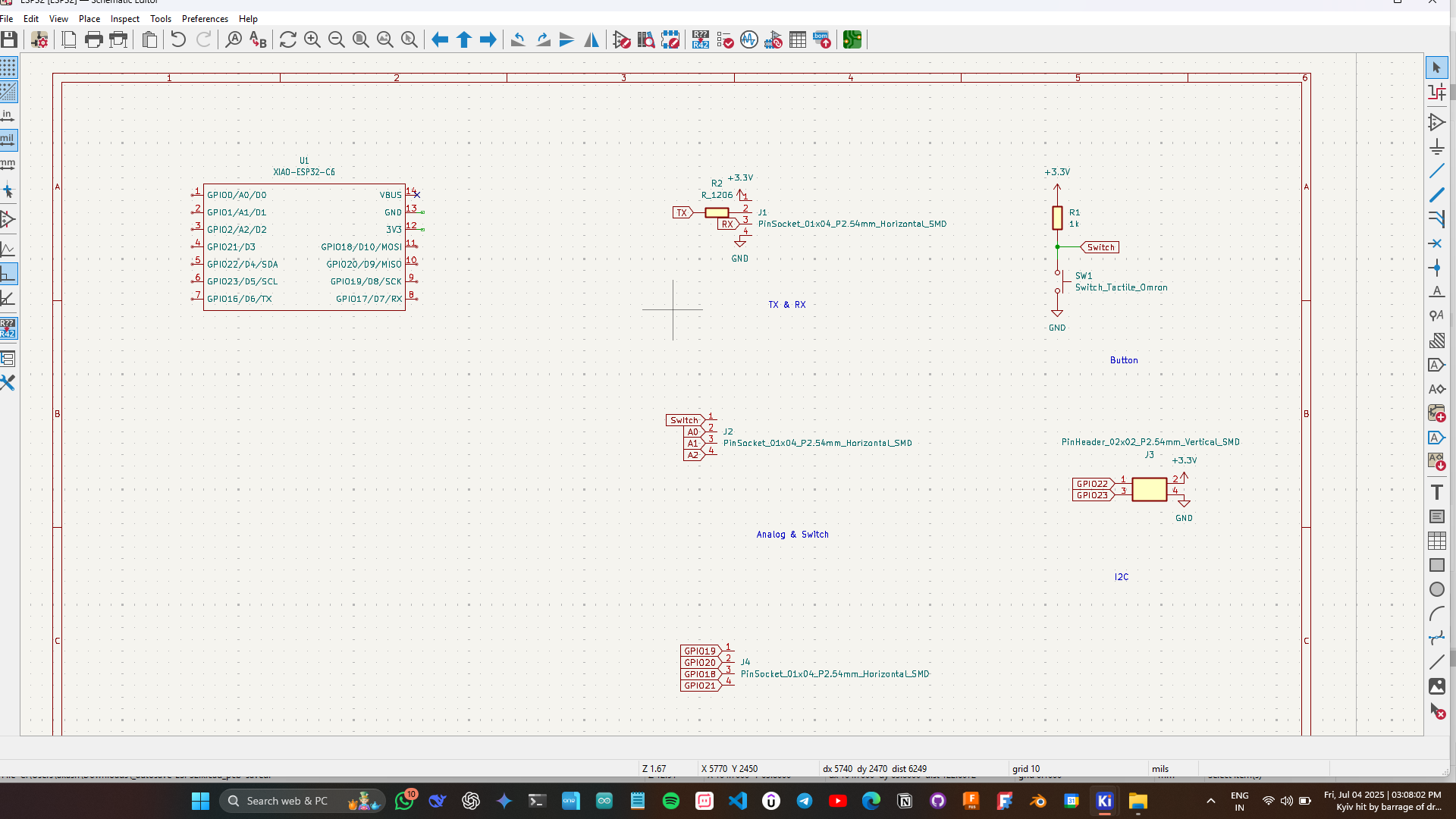Rotate selection counter-clockwise

coord(519,39)
